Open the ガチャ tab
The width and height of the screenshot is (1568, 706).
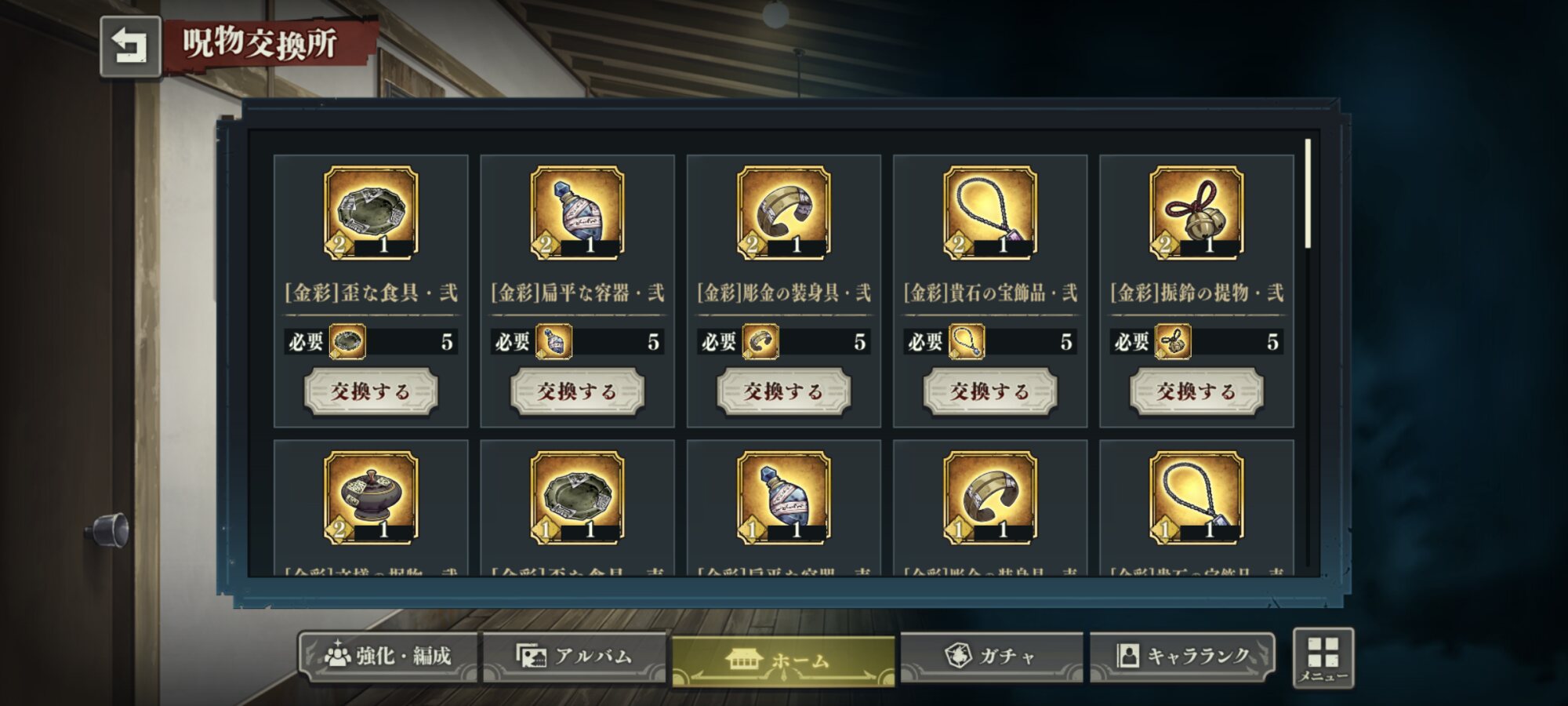click(x=992, y=657)
